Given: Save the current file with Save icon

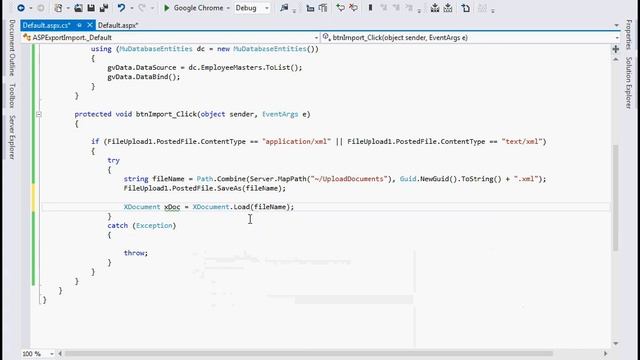Looking at the screenshot, I should [91, 8].
